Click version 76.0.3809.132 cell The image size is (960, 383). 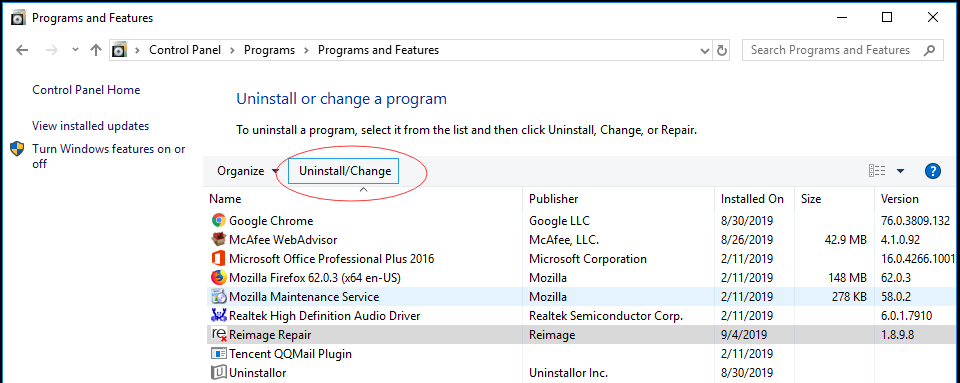coord(915,221)
